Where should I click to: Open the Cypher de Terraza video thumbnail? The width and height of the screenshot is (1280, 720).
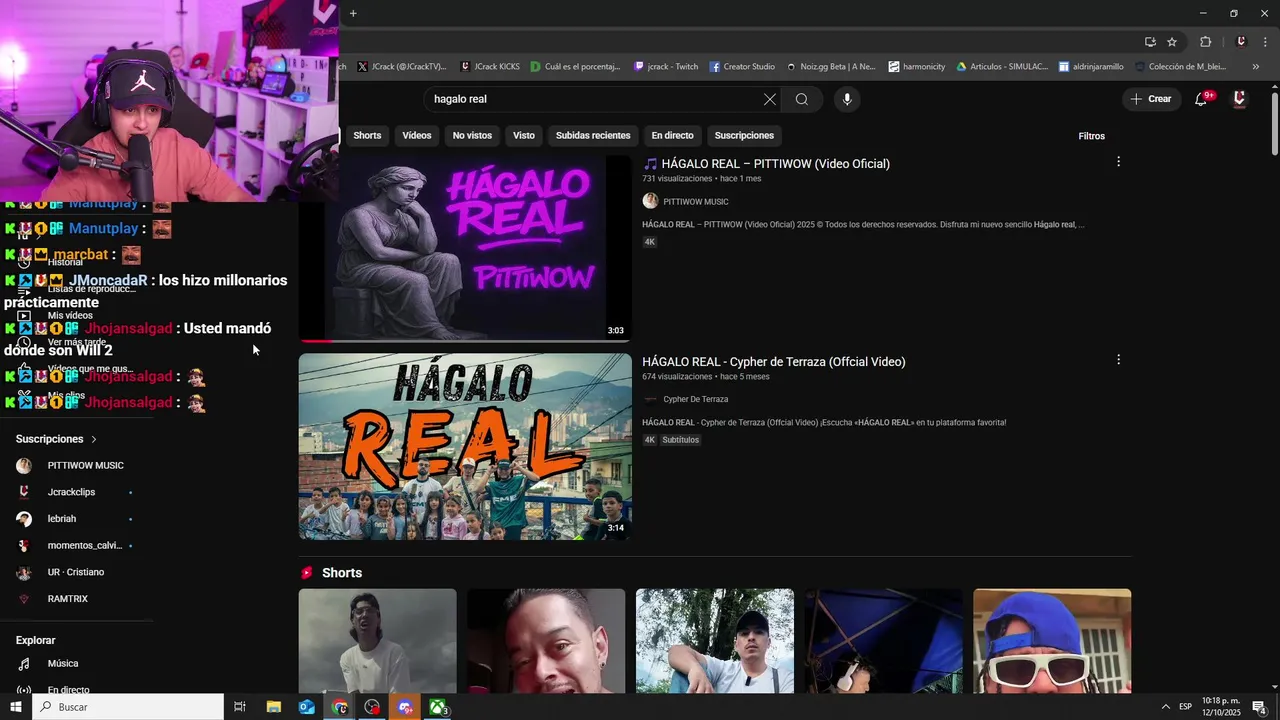pos(465,446)
